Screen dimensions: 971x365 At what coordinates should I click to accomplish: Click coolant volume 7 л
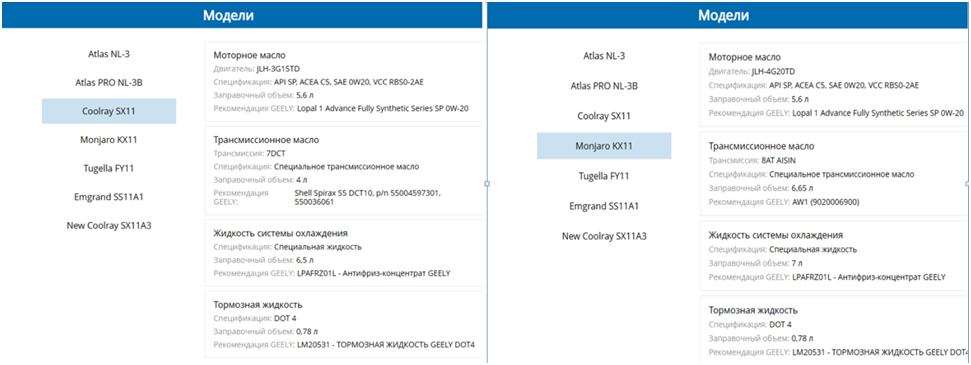pyautogui.click(x=798, y=263)
